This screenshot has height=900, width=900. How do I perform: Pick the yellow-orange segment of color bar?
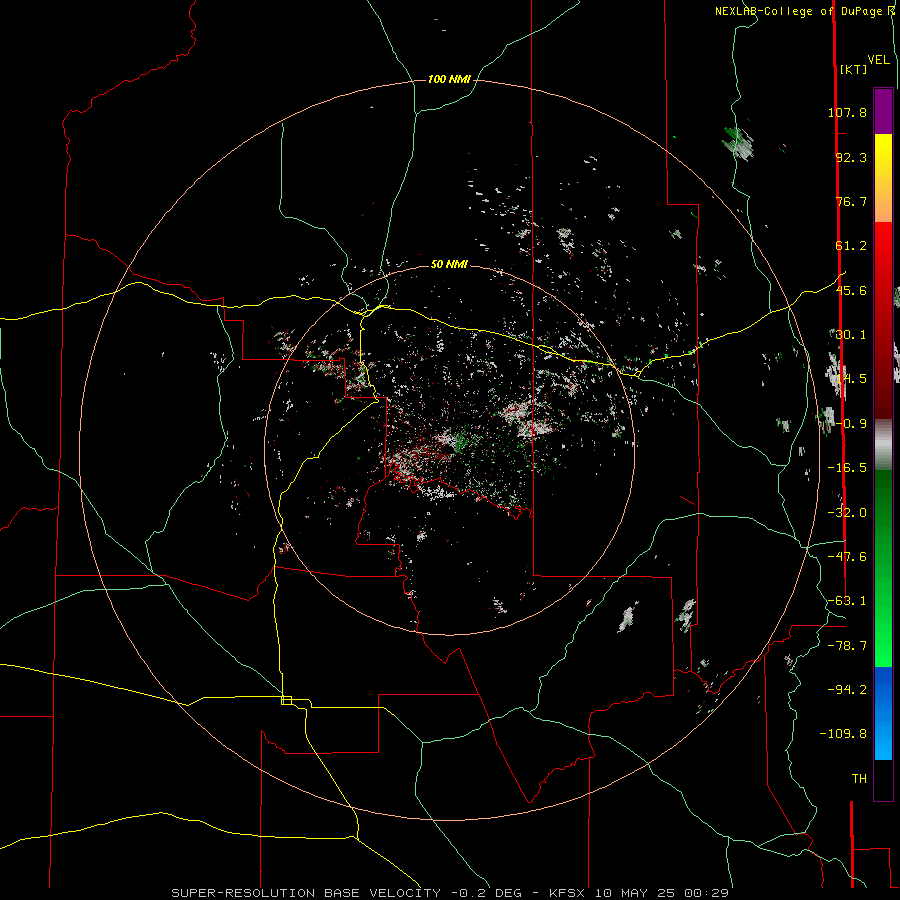[x=883, y=178]
